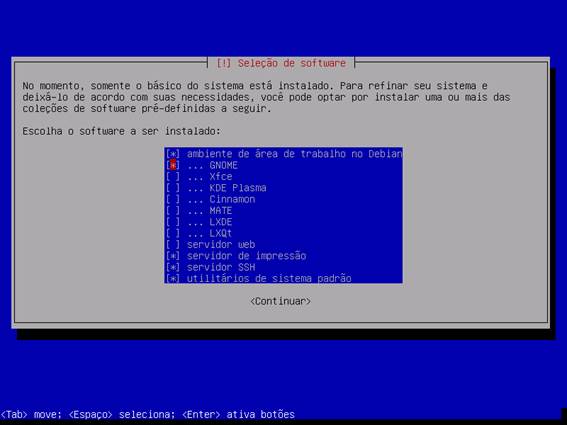Select the Cinnamon list entry label
Image resolution: width=567 pixels, height=425 pixels.
pos(232,199)
